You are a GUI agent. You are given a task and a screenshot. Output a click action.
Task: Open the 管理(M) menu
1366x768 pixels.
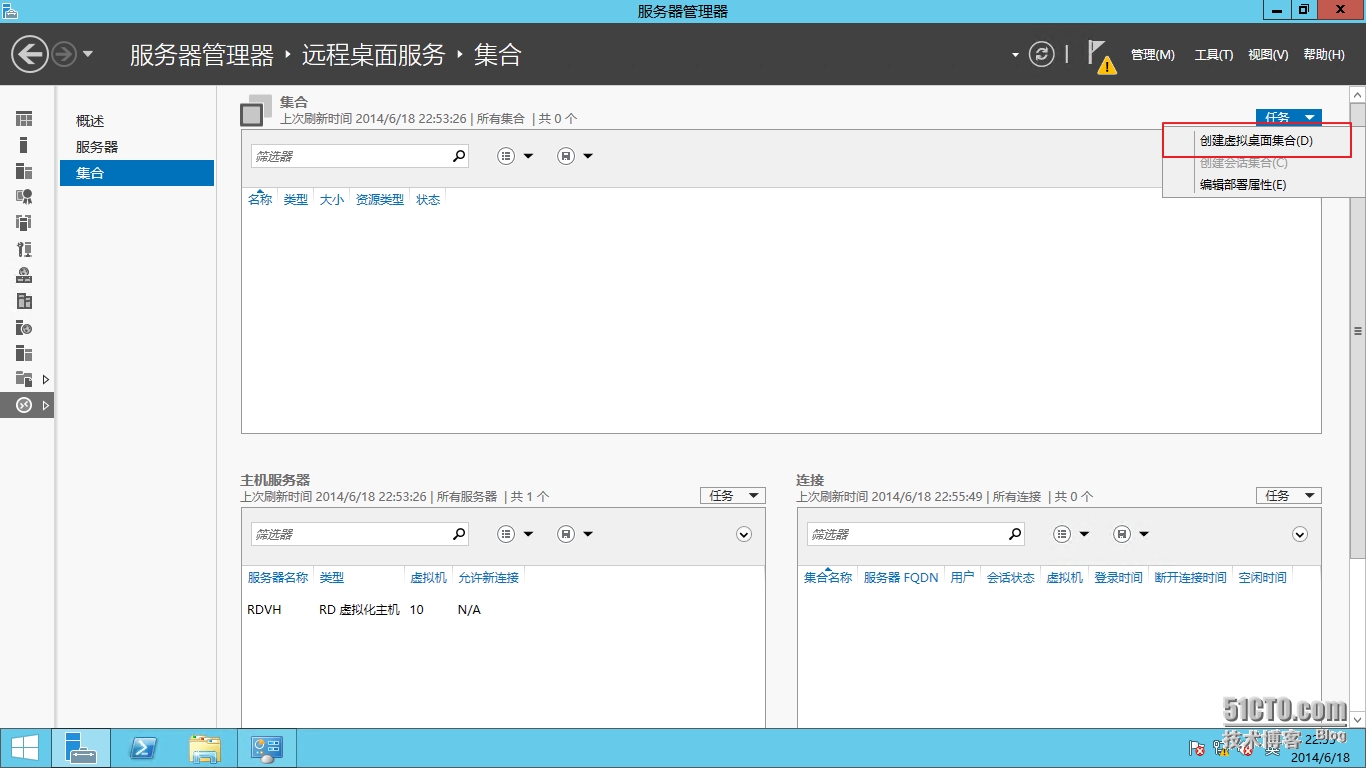(x=1153, y=55)
